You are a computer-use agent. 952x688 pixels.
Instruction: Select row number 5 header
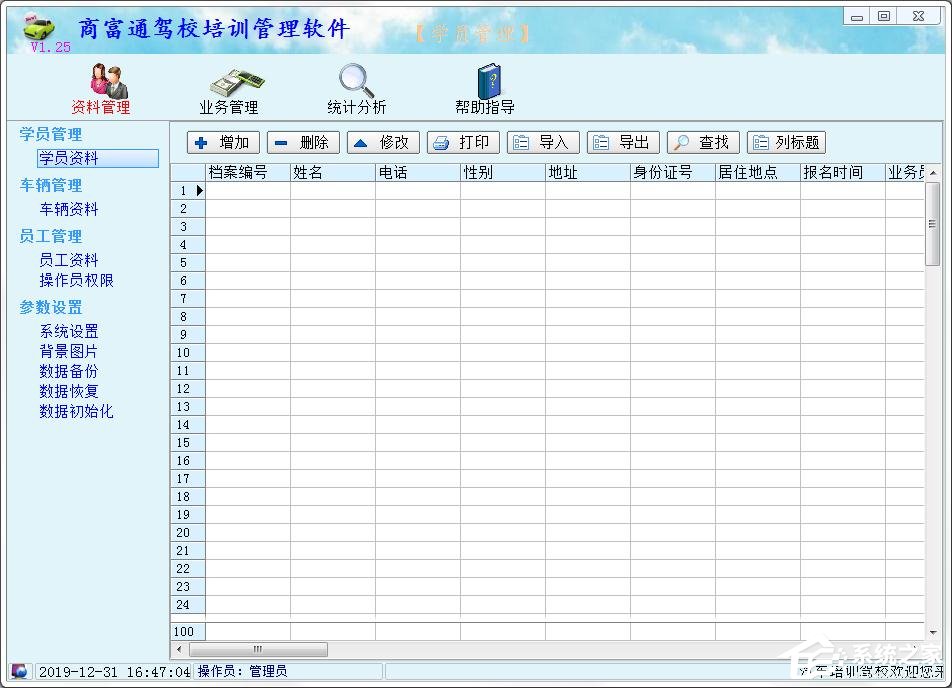(x=188, y=263)
